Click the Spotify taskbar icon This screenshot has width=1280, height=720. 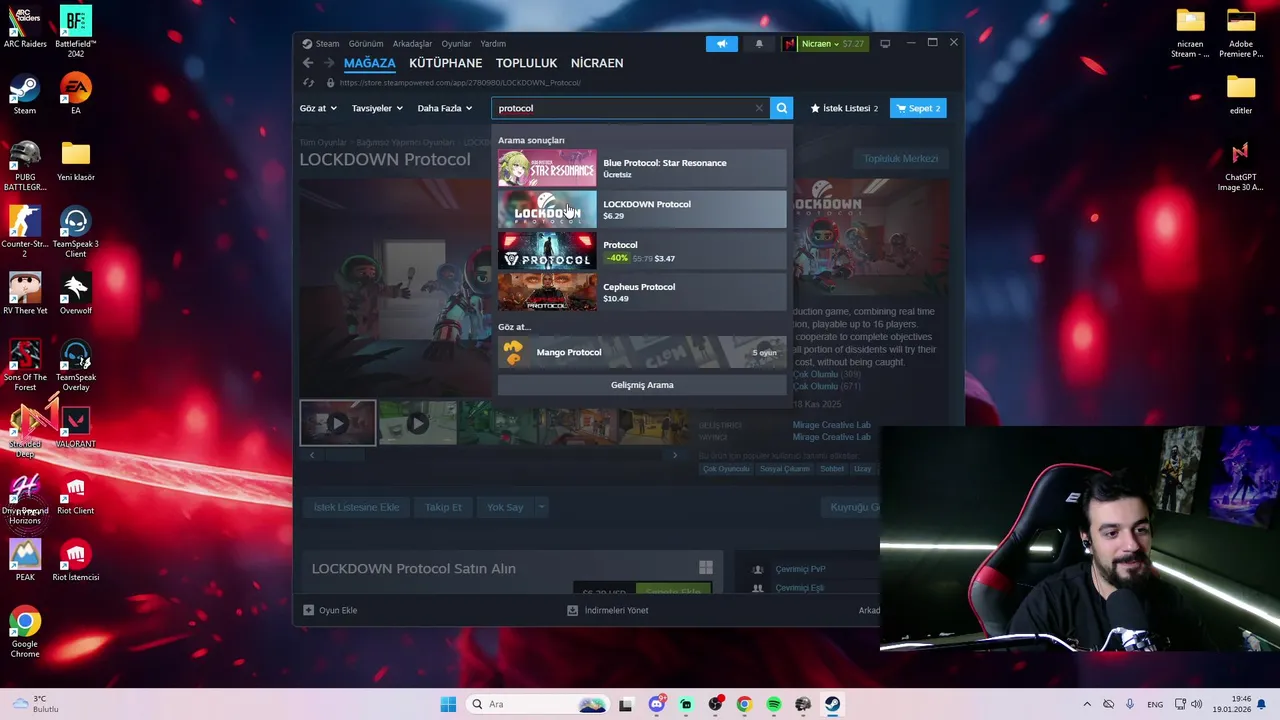tap(773, 704)
